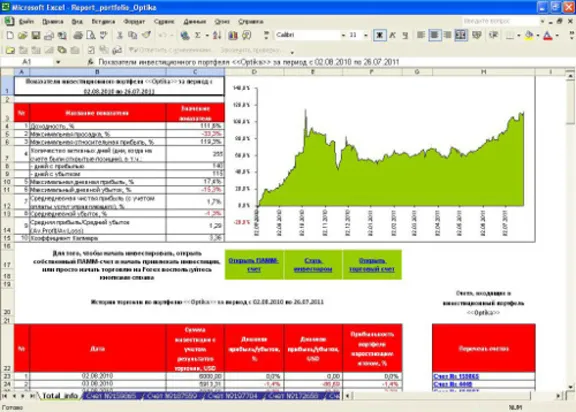
Task: Expand the font size dropdown
Action: point(366,35)
